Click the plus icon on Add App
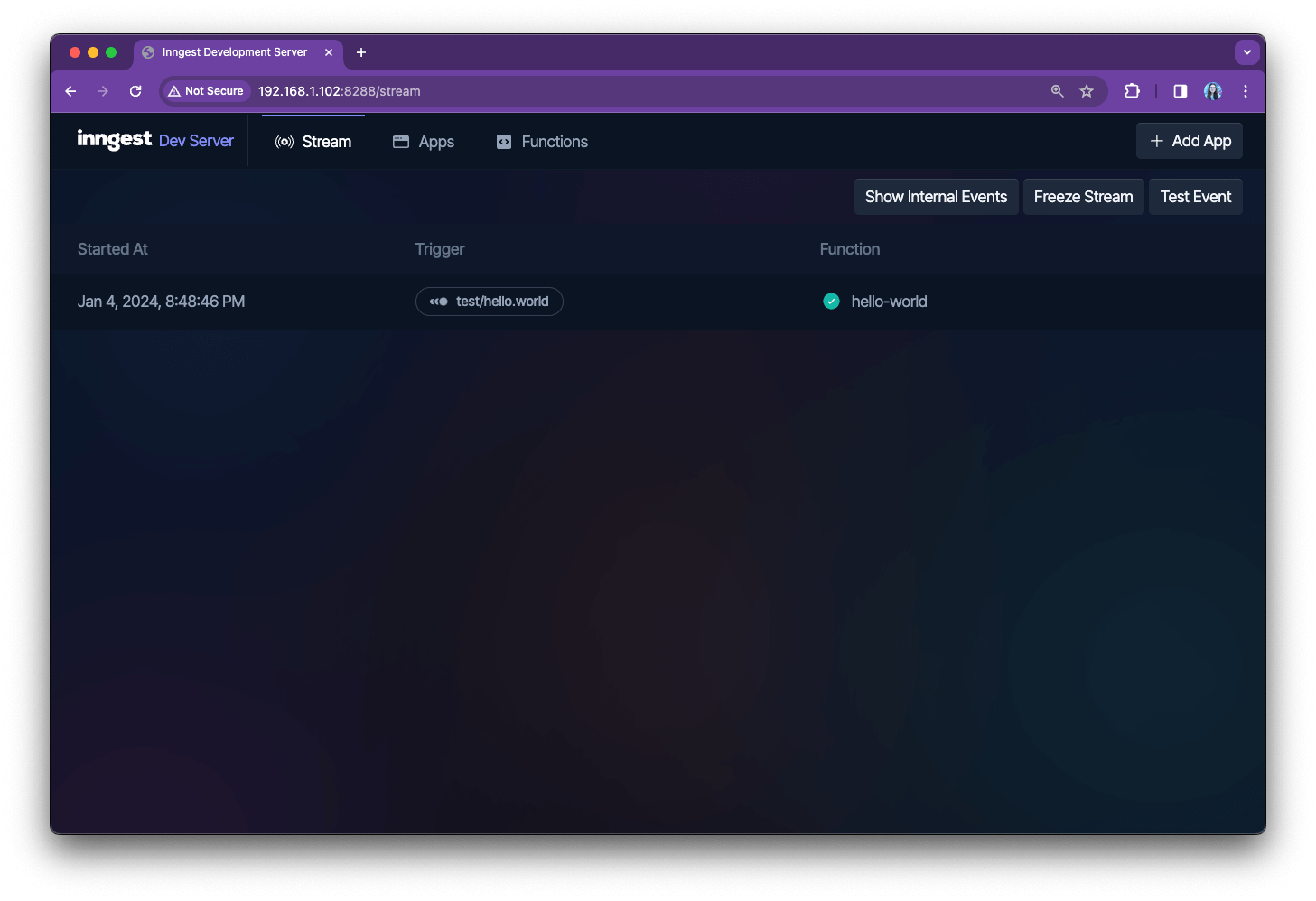 (1157, 141)
